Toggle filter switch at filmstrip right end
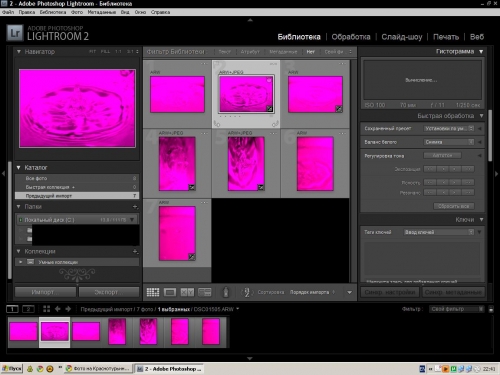 [491, 309]
